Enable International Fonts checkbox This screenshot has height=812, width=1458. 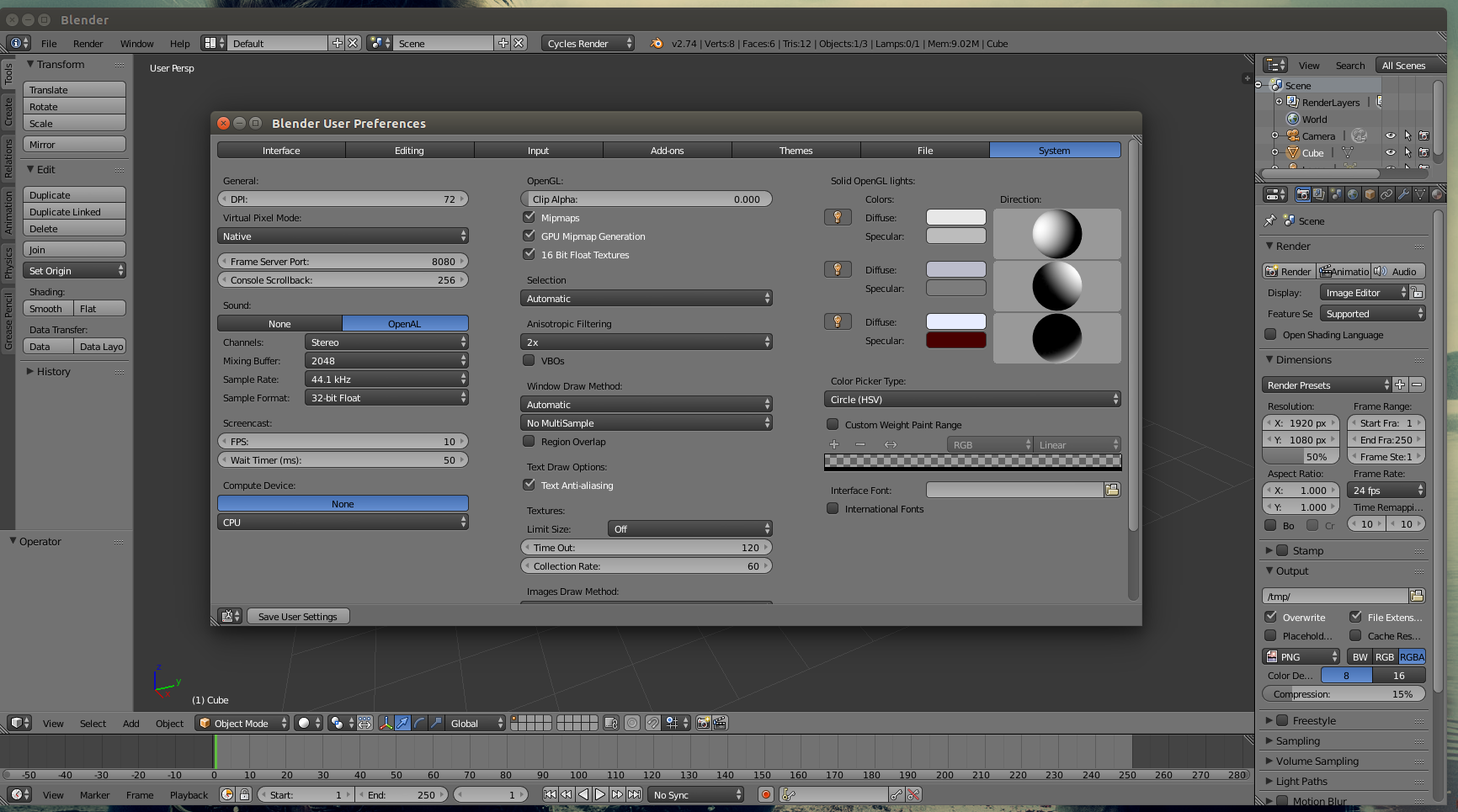pyautogui.click(x=833, y=508)
